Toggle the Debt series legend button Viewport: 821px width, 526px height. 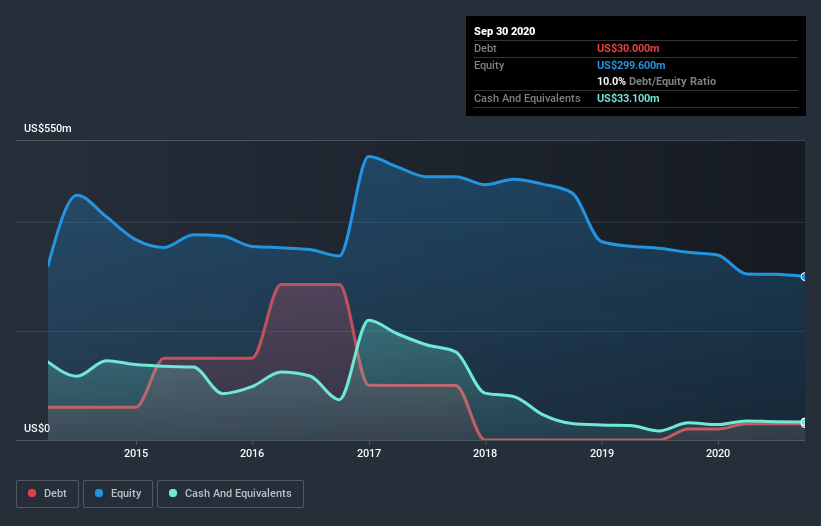click(x=48, y=494)
